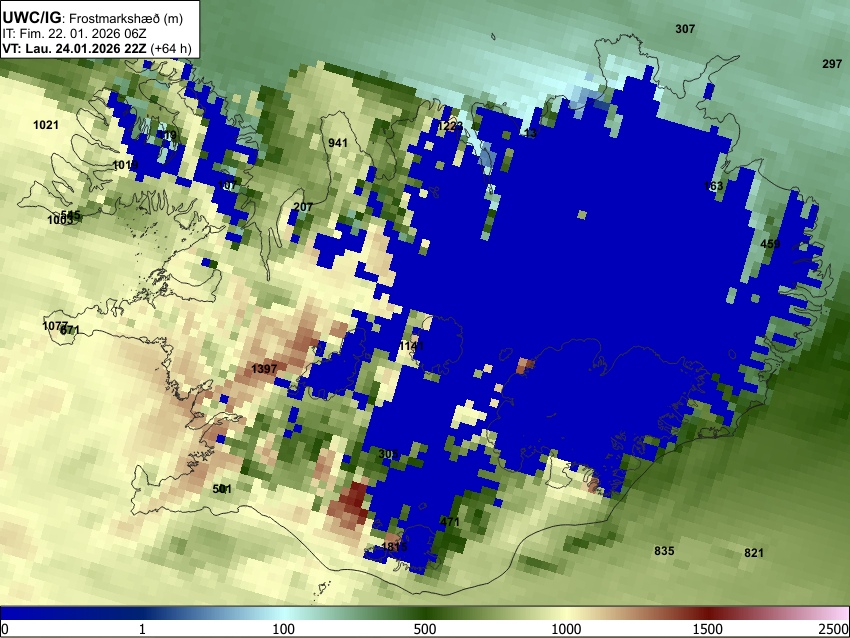
Task: Click the 163 label in the northeast
Action: [x=713, y=186]
